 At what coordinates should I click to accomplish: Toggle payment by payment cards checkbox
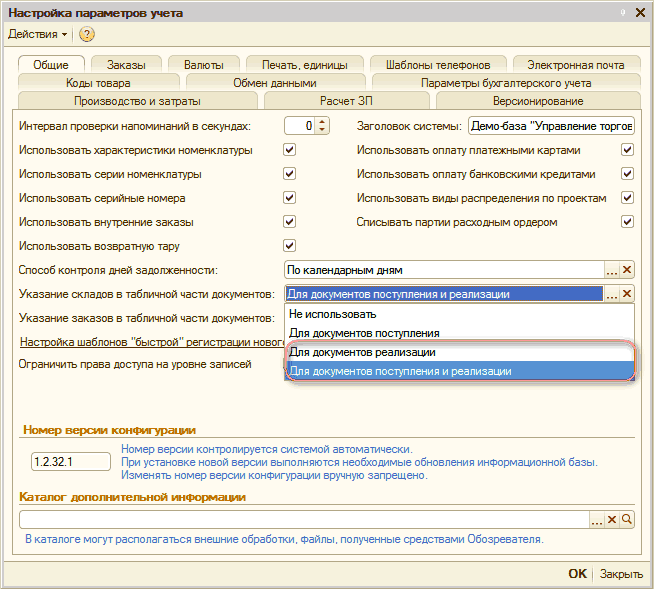pyautogui.click(x=627, y=150)
